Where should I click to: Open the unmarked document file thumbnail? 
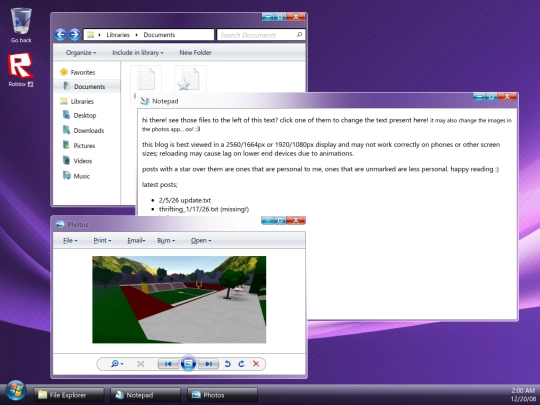146,79
